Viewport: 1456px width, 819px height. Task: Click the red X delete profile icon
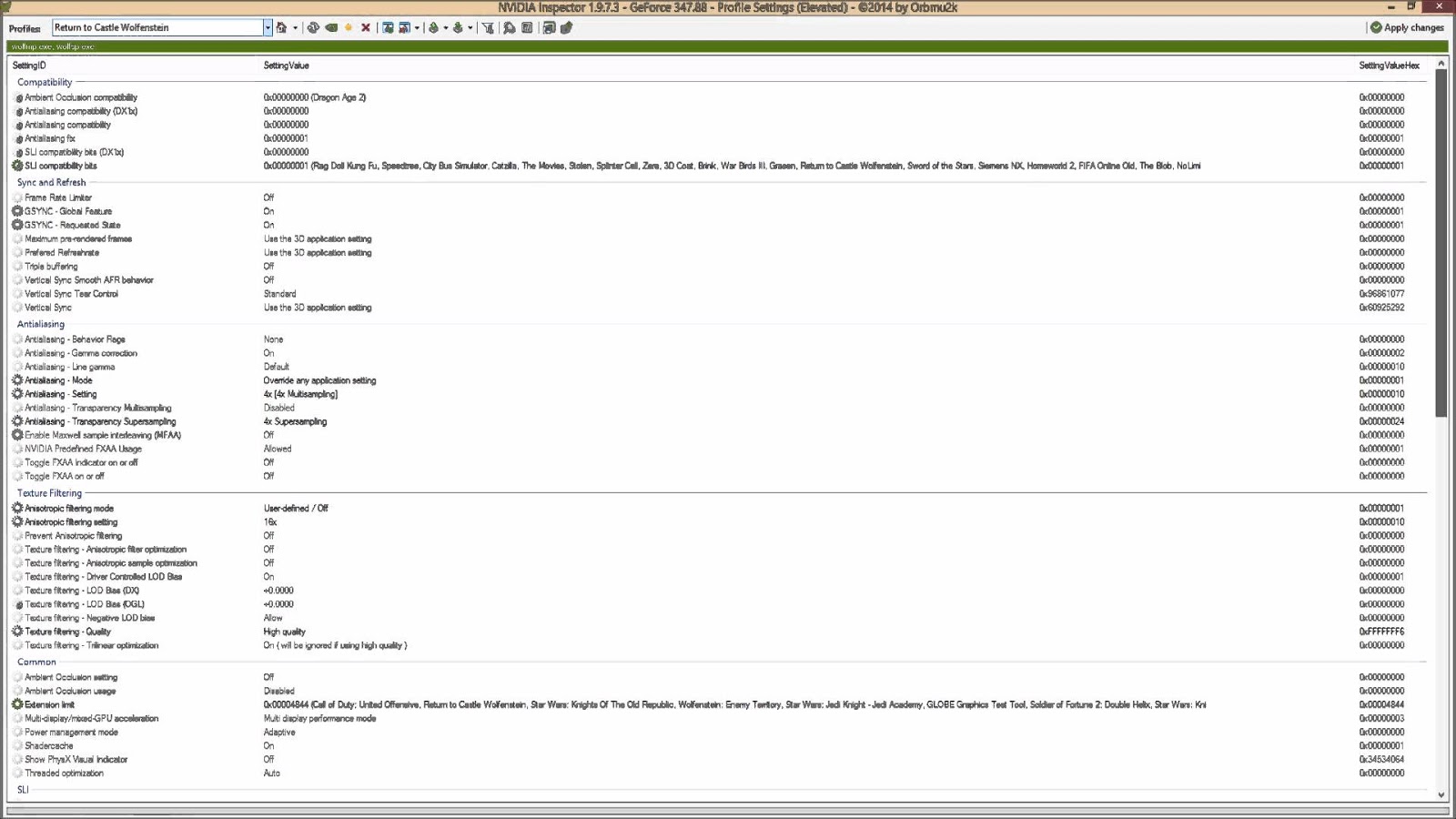click(366, 27)
